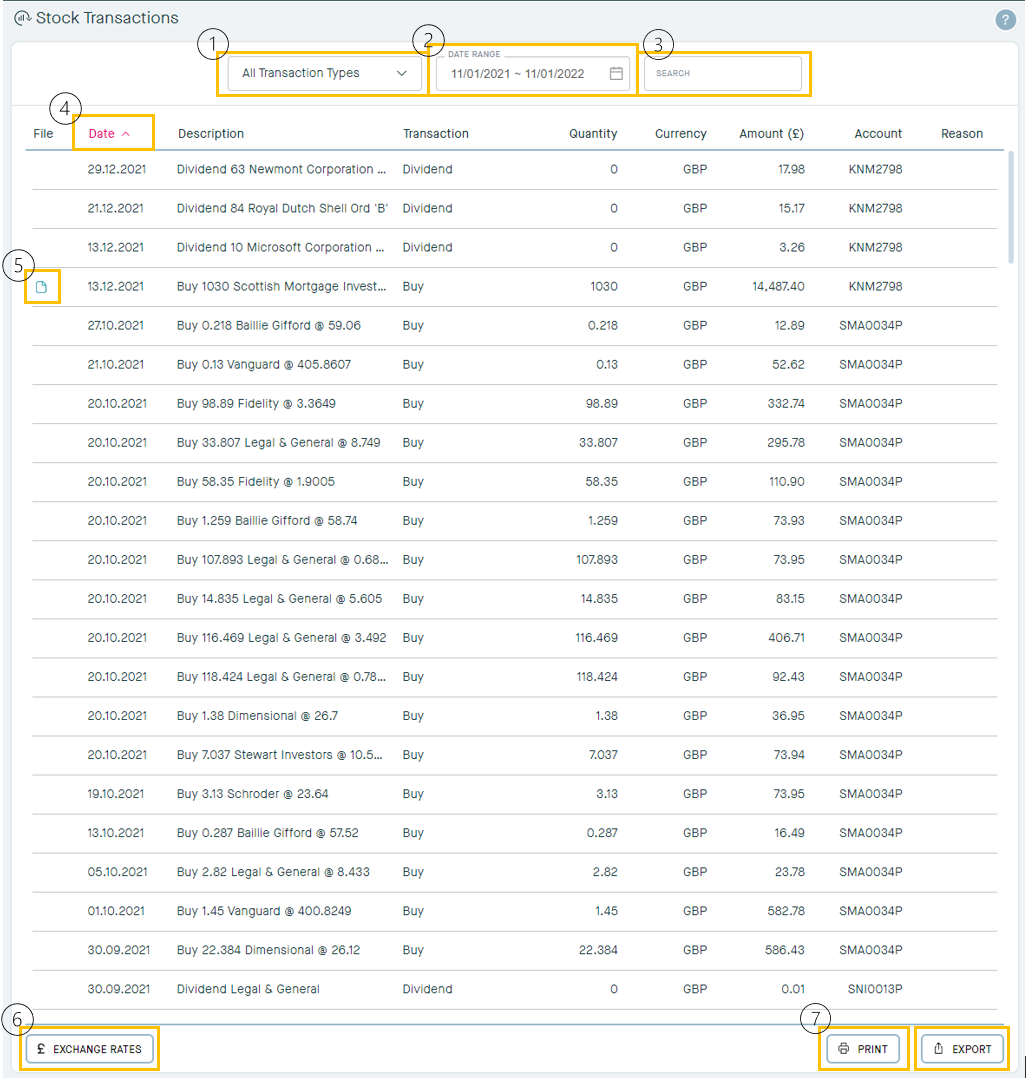Click Stock Transactions title icon
The width and height of the screenshot is (1028, 1078).
pos(22,18)
